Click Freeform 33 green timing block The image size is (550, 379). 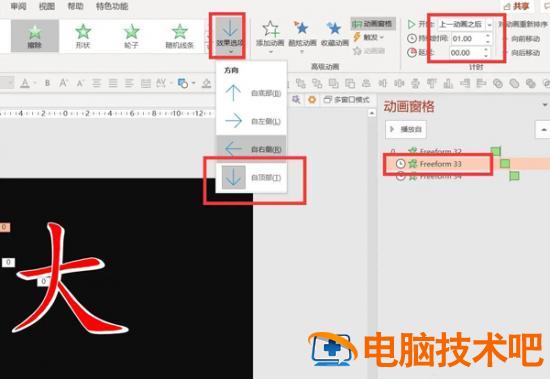coord(505,164)
